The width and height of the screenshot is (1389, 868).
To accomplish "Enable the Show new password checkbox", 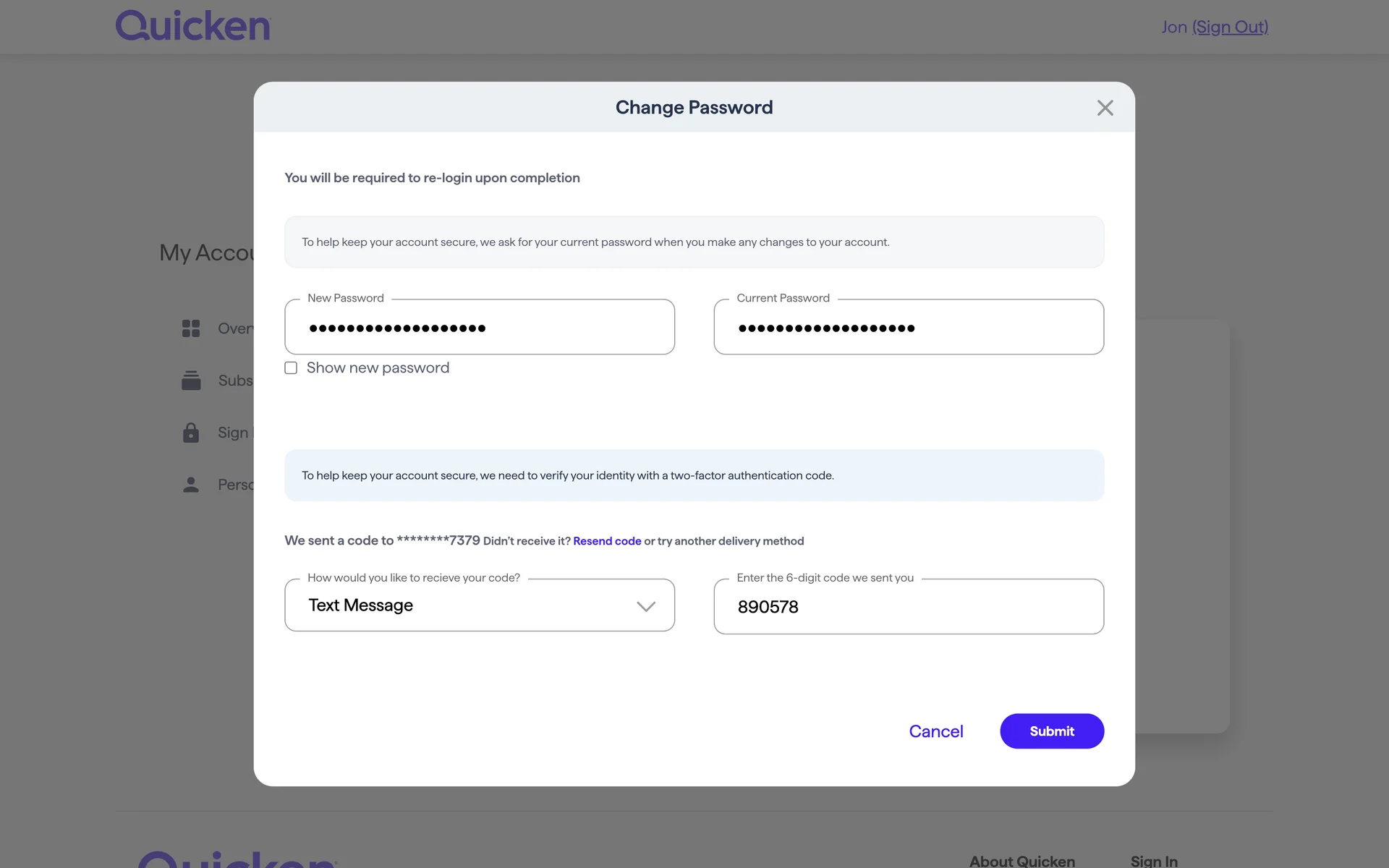I will tap(291, 368).
